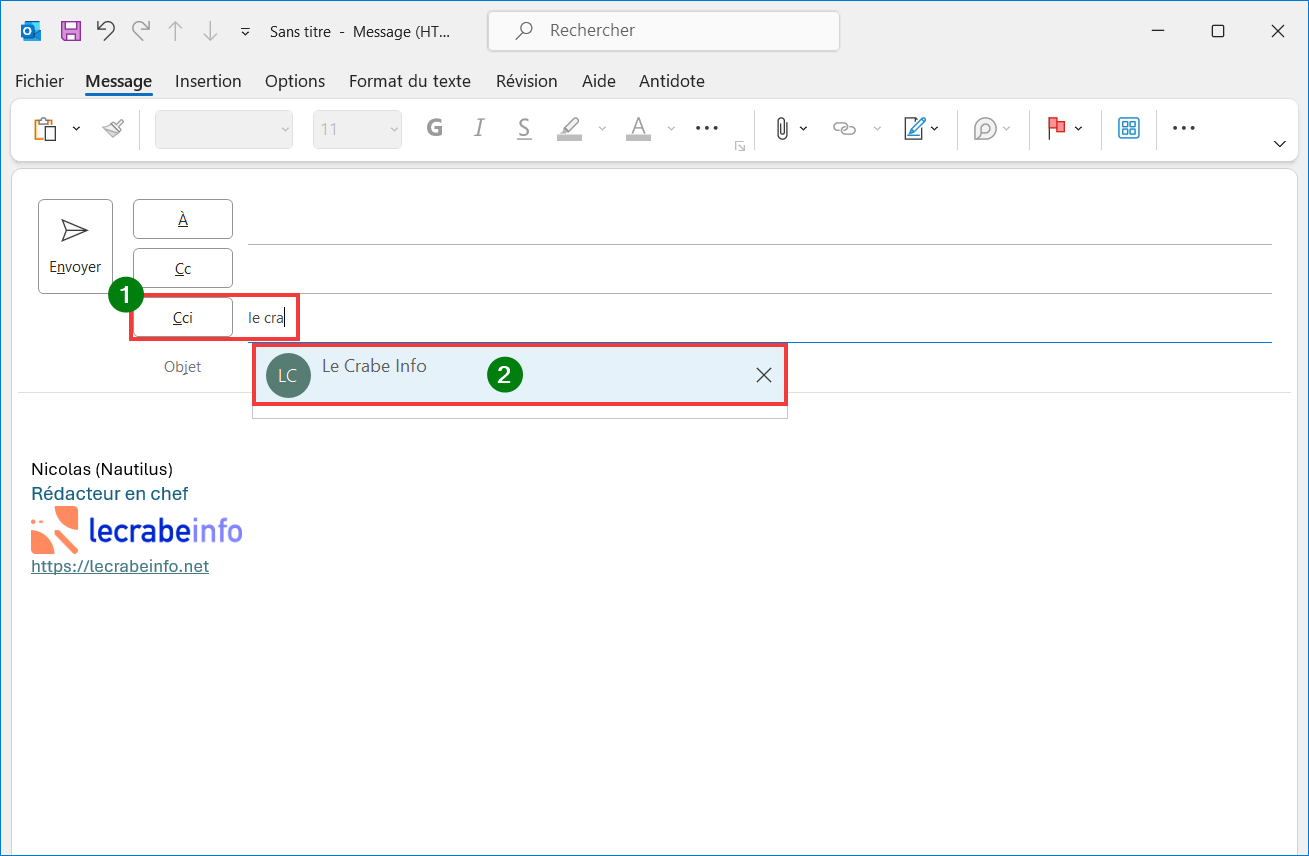This screenshot has width=1309, height=856.
Task: Open the https://lecrabeinfo.net link
Action: pos(120,566)
